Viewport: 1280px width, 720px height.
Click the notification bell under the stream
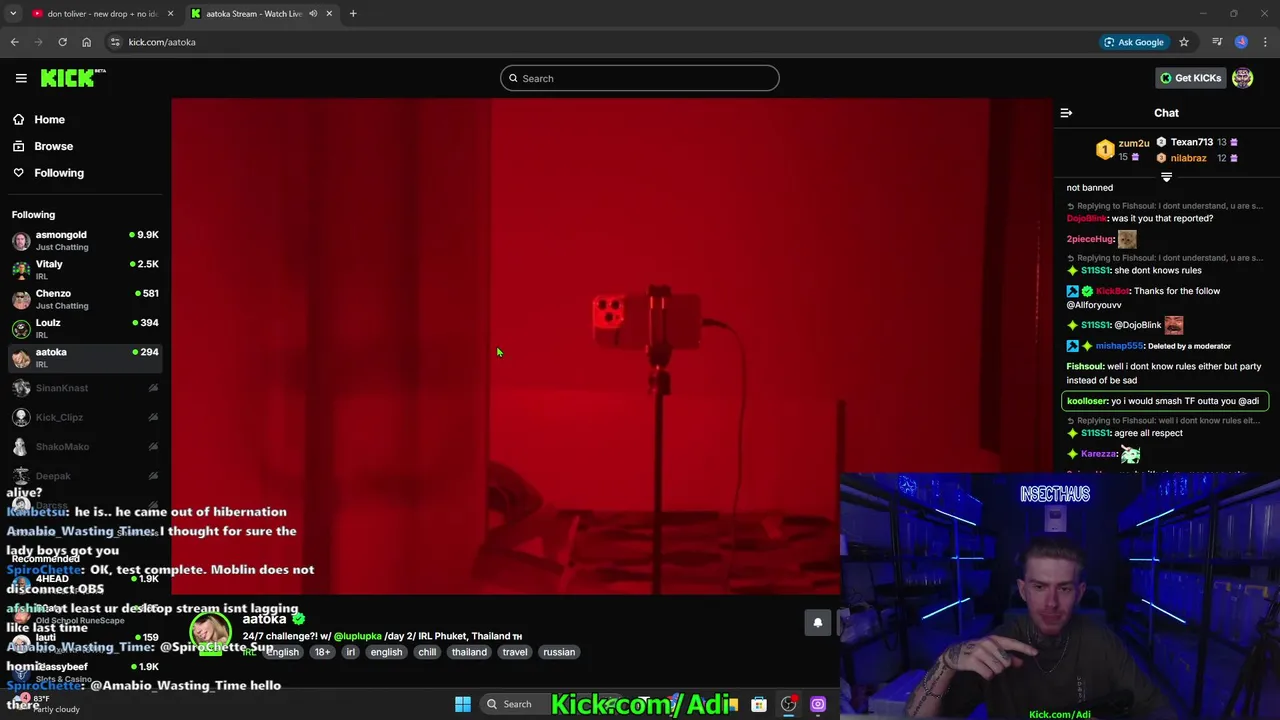pos(817,622)
